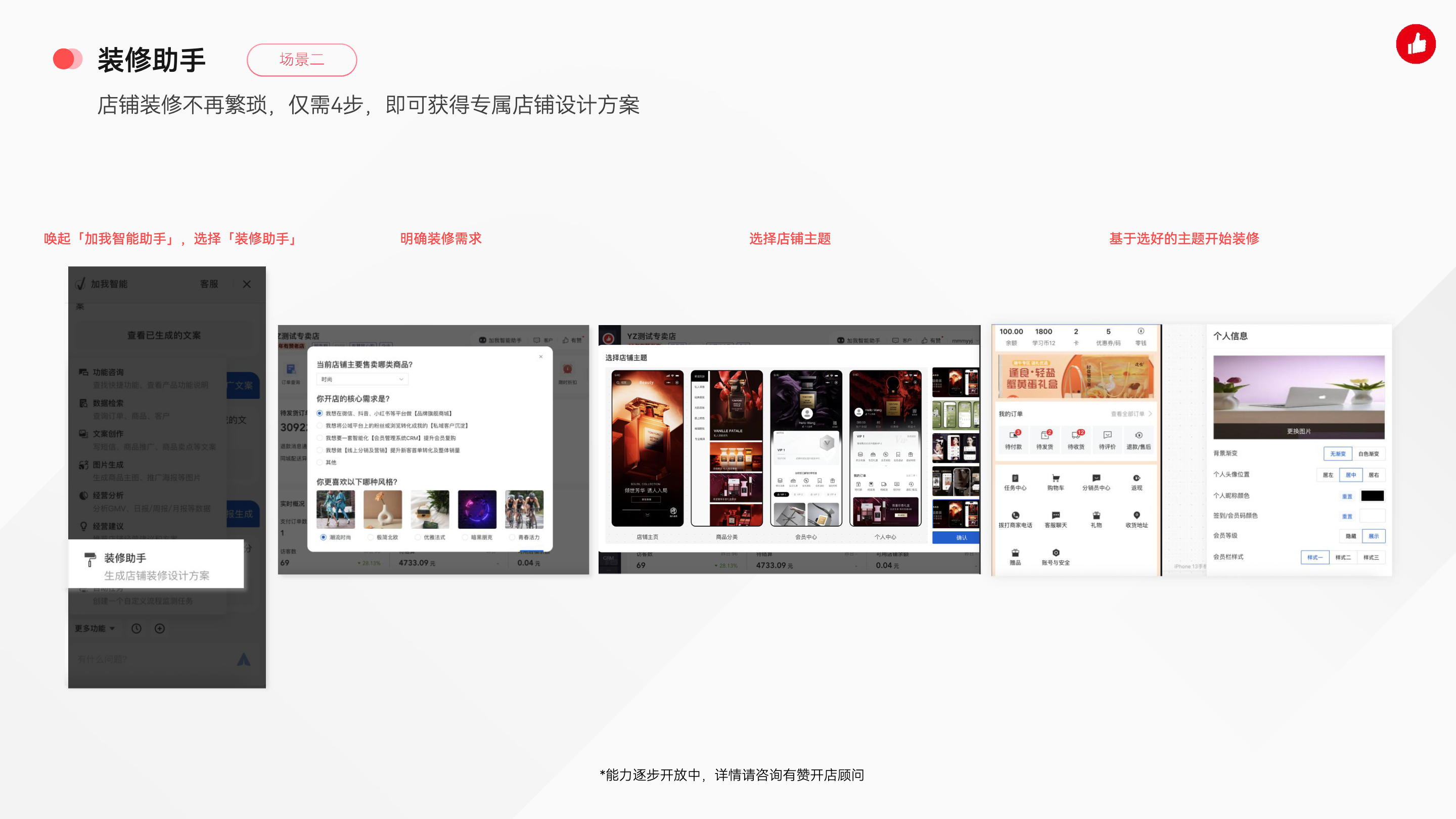This screenshot has height=819, width=1456.
Task: Expand the 更多功能 dropdown menu
Action: [x=95, y=628]
